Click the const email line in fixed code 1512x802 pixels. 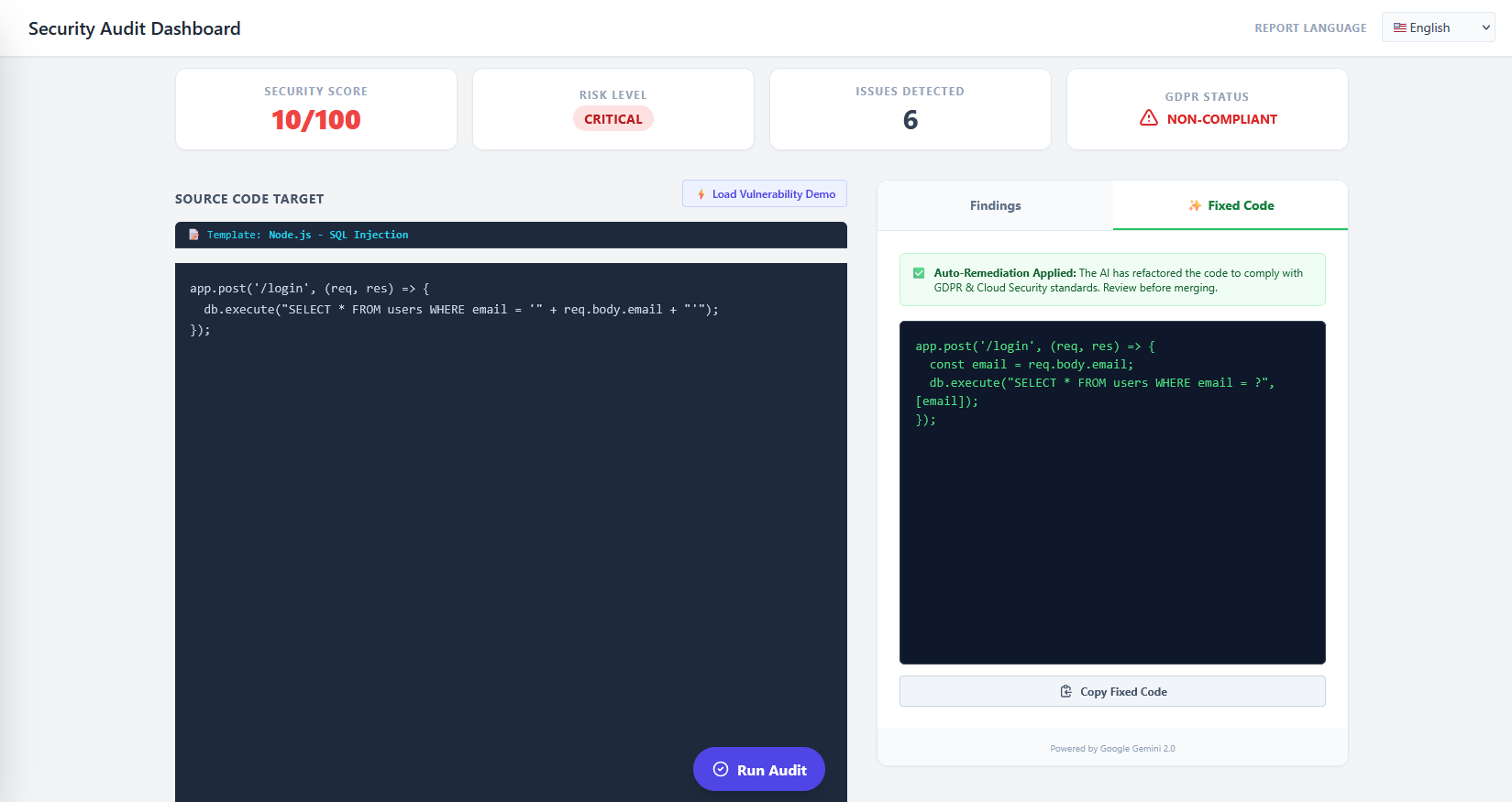[1032, 365]
